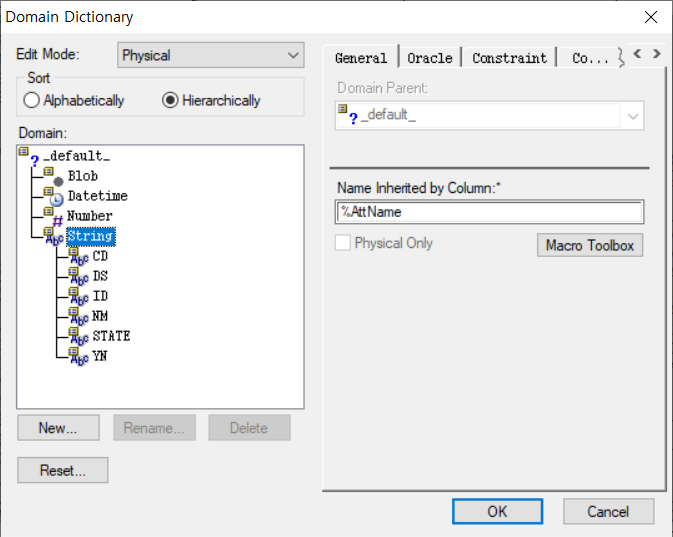Click the Rename... button
The height and width of the screenshot is (537, 673).
point(155,428)
